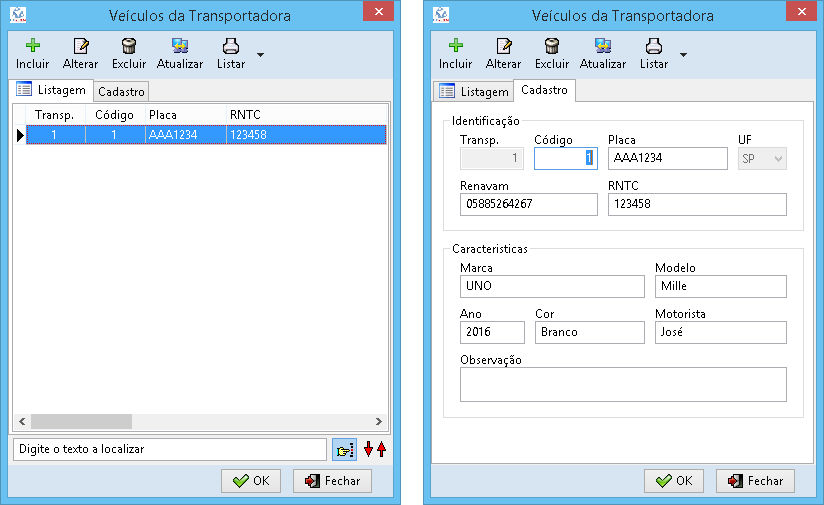The image size is (824, 505).
Task: Click OK button in the left window
Action: [251, 481]
